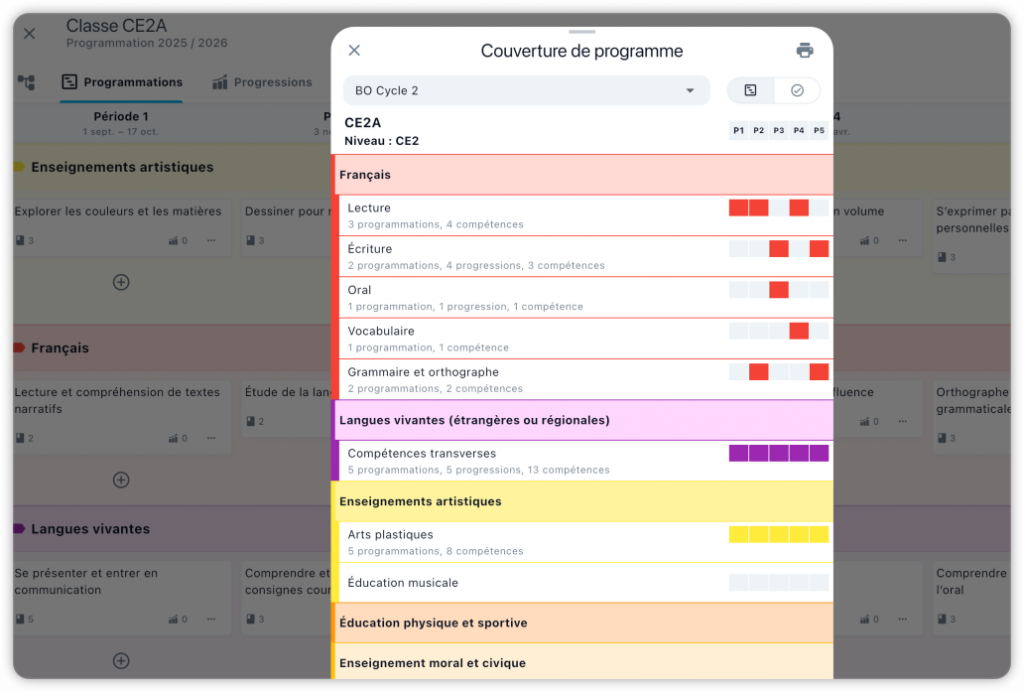
Task: Click Arts plastiques' yellow P1 coverage cell
Action: 739,535
